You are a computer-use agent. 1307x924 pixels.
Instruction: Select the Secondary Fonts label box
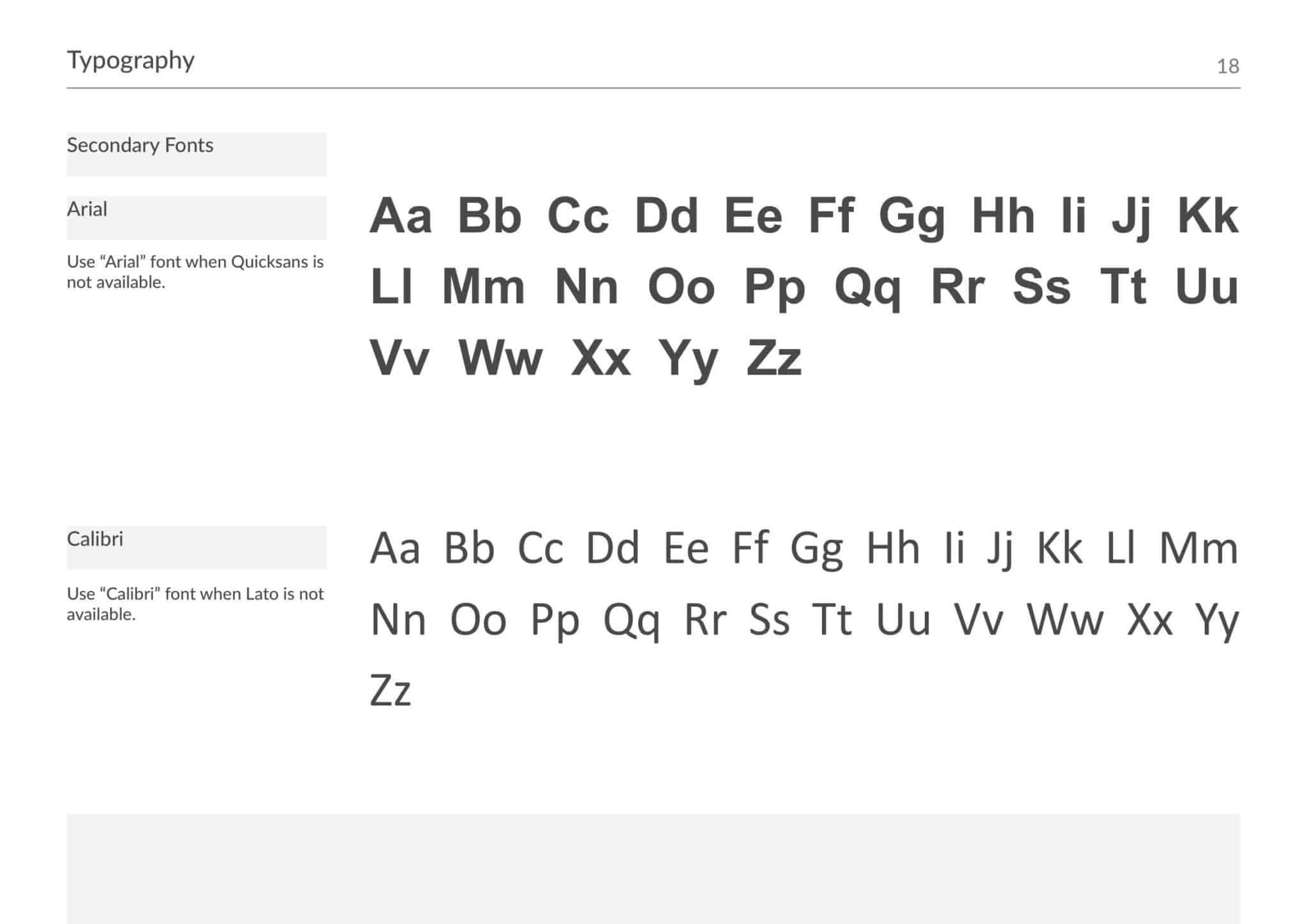click(197, 154)
